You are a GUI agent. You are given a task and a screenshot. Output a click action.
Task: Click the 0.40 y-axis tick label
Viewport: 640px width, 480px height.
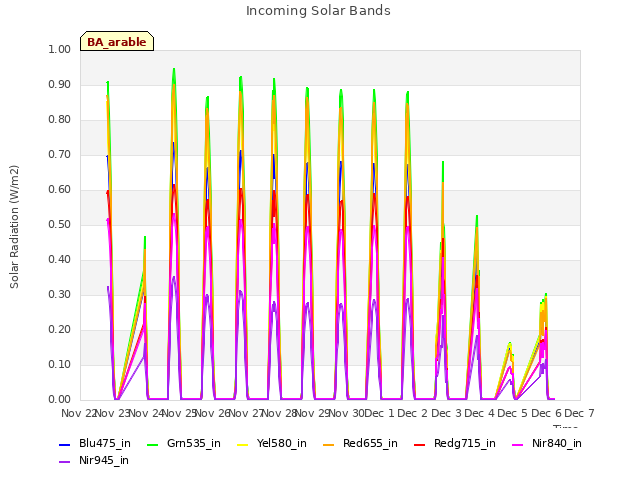click(x=59, y=260)
